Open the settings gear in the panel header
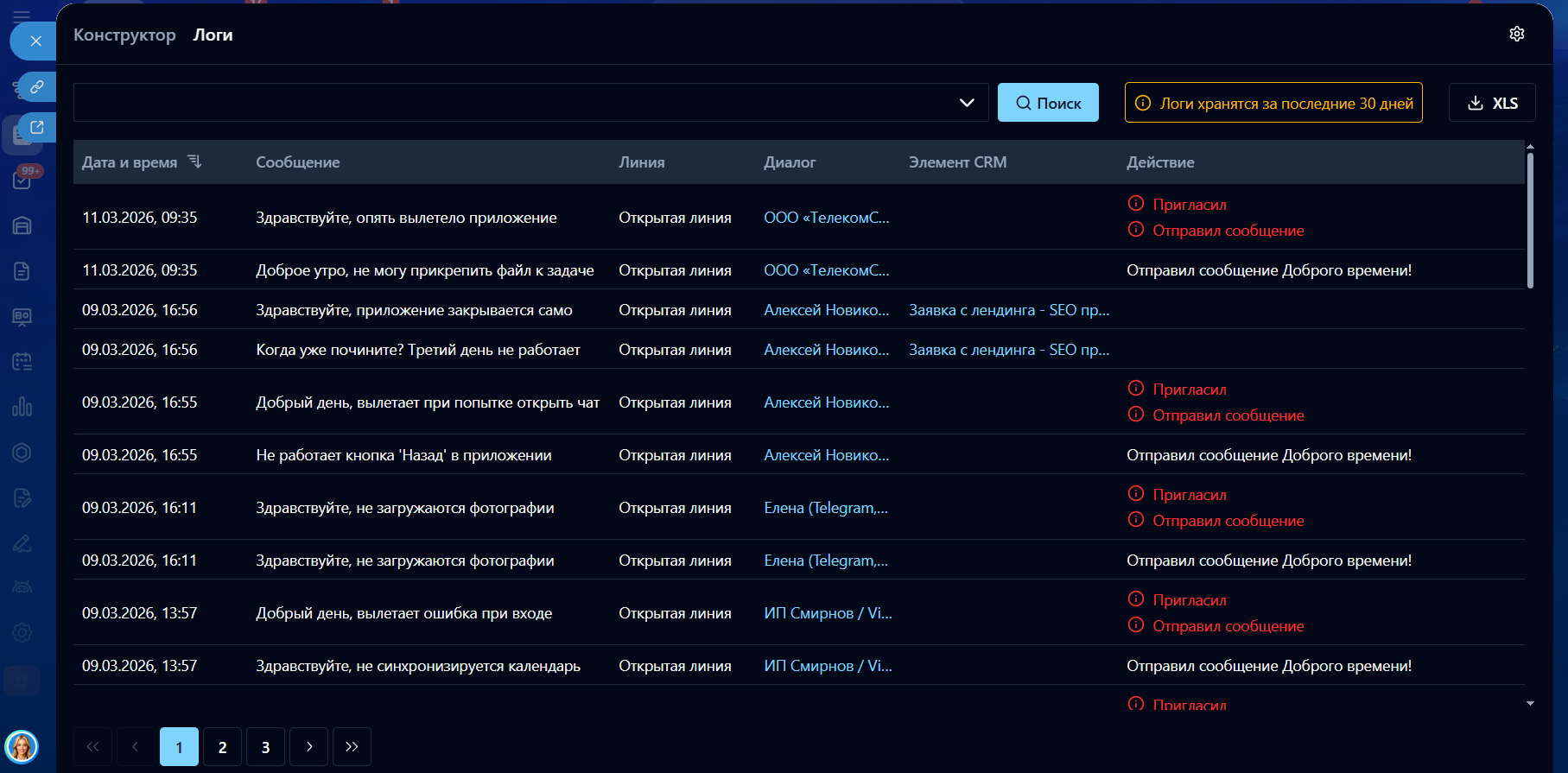This screenshot has height=773, width=1568. click(1516, 34)
